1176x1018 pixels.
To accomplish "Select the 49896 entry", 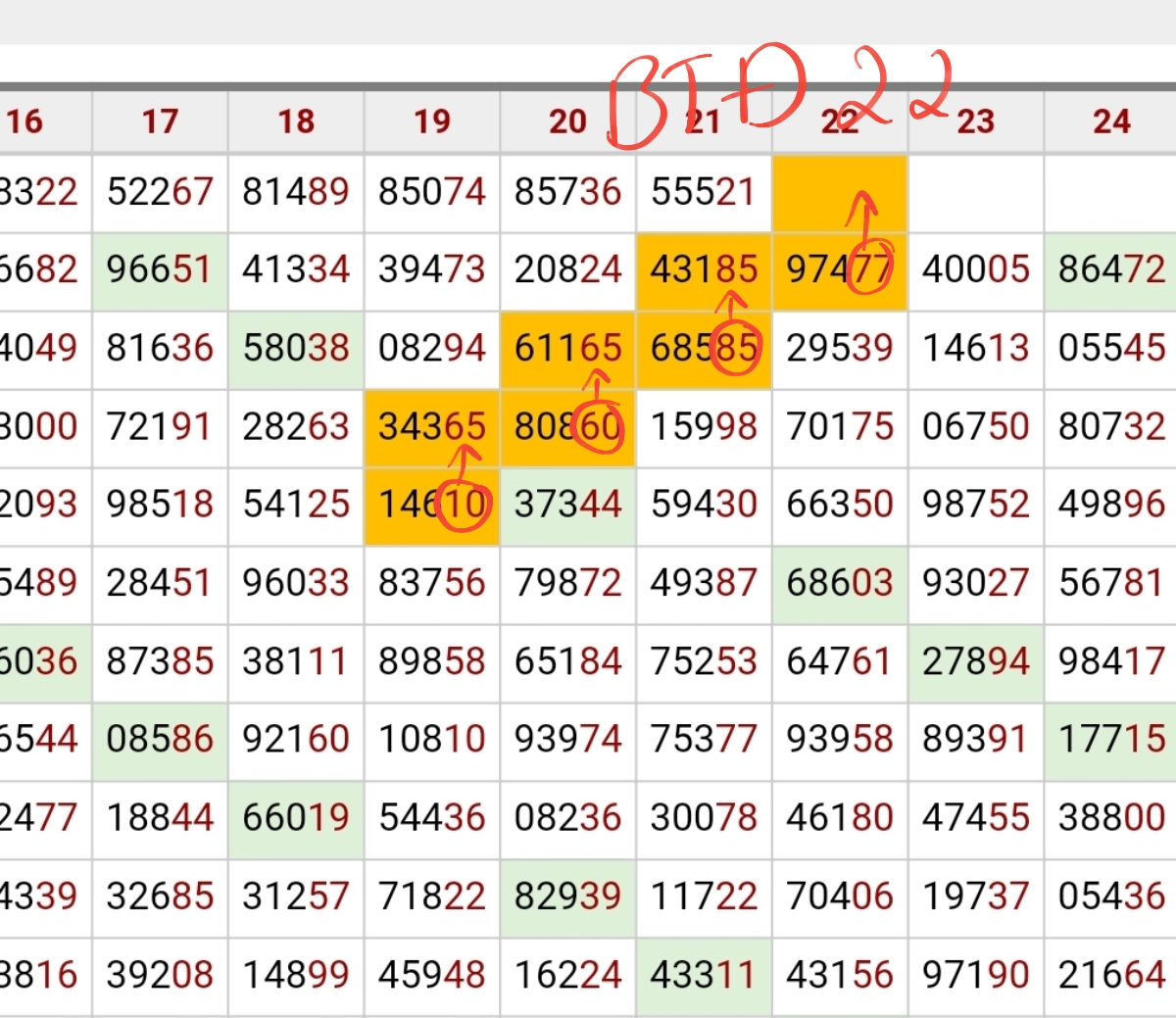I will point(1111,505).
